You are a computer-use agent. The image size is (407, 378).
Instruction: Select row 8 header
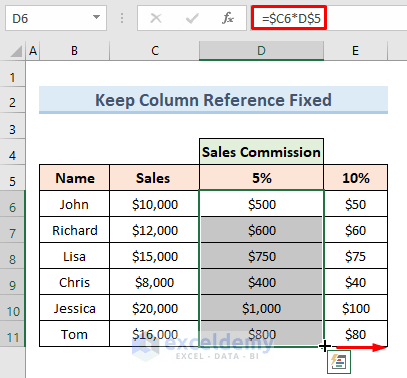pos(13,256)
